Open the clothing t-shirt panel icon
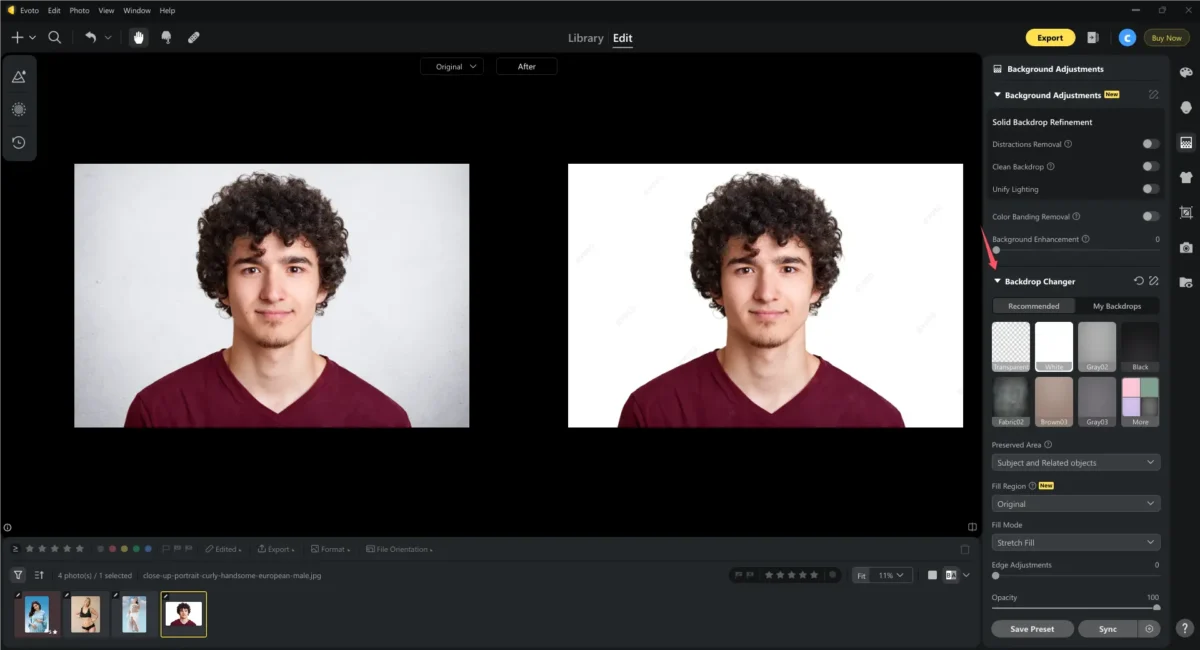The image size is (1200, 650). pos(1186,177)
